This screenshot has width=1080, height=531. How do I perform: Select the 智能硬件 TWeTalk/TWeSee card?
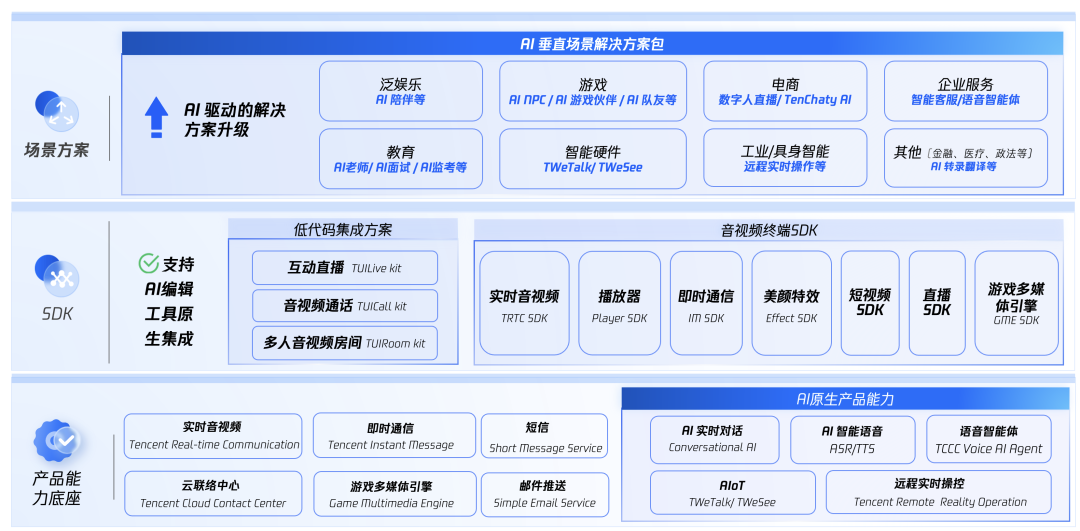tap(592, 158)
